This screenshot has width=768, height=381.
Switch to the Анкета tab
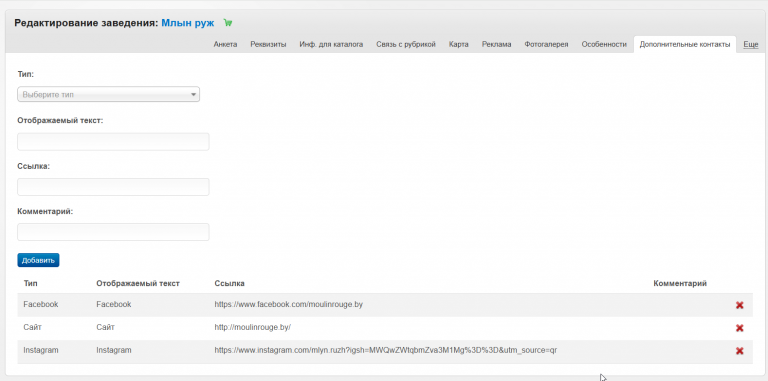225,44
